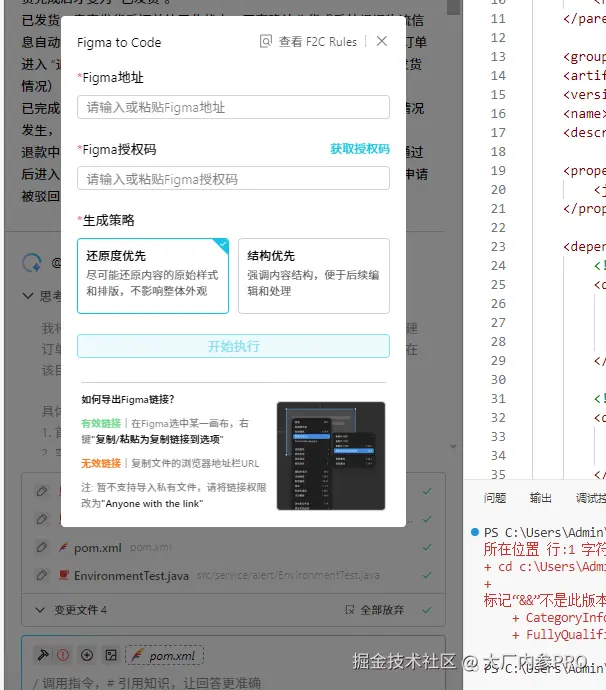Select the 还原度优先 strategy card

click(x=153, y=276)
